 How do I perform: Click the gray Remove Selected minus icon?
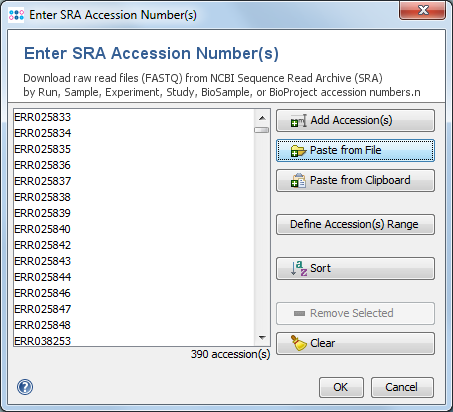point(299,313)
